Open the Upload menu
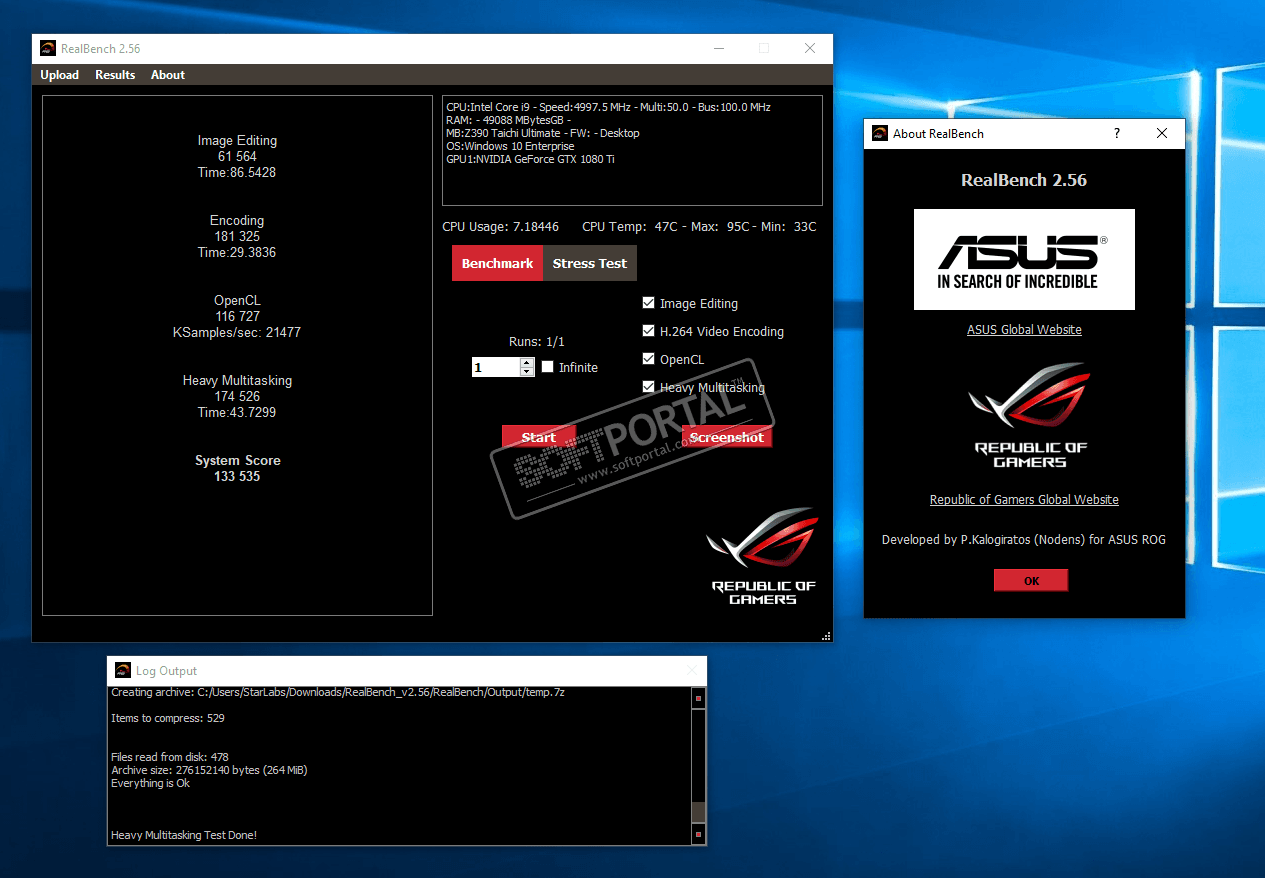The height and width of the screenshot is (878, 1265). tap(59, 75)
